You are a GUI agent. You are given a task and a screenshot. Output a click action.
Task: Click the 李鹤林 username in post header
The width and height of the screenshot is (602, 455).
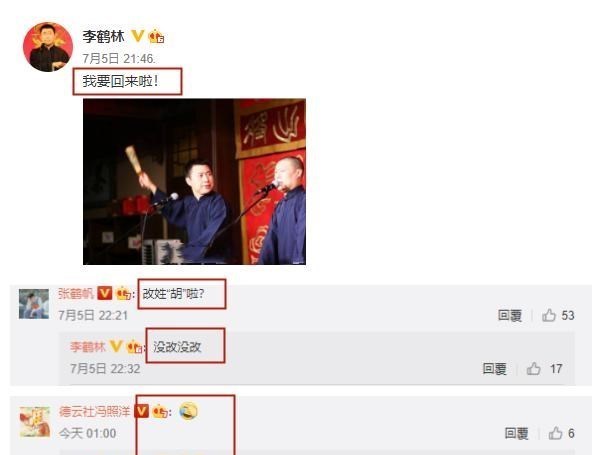click(104, 36)
